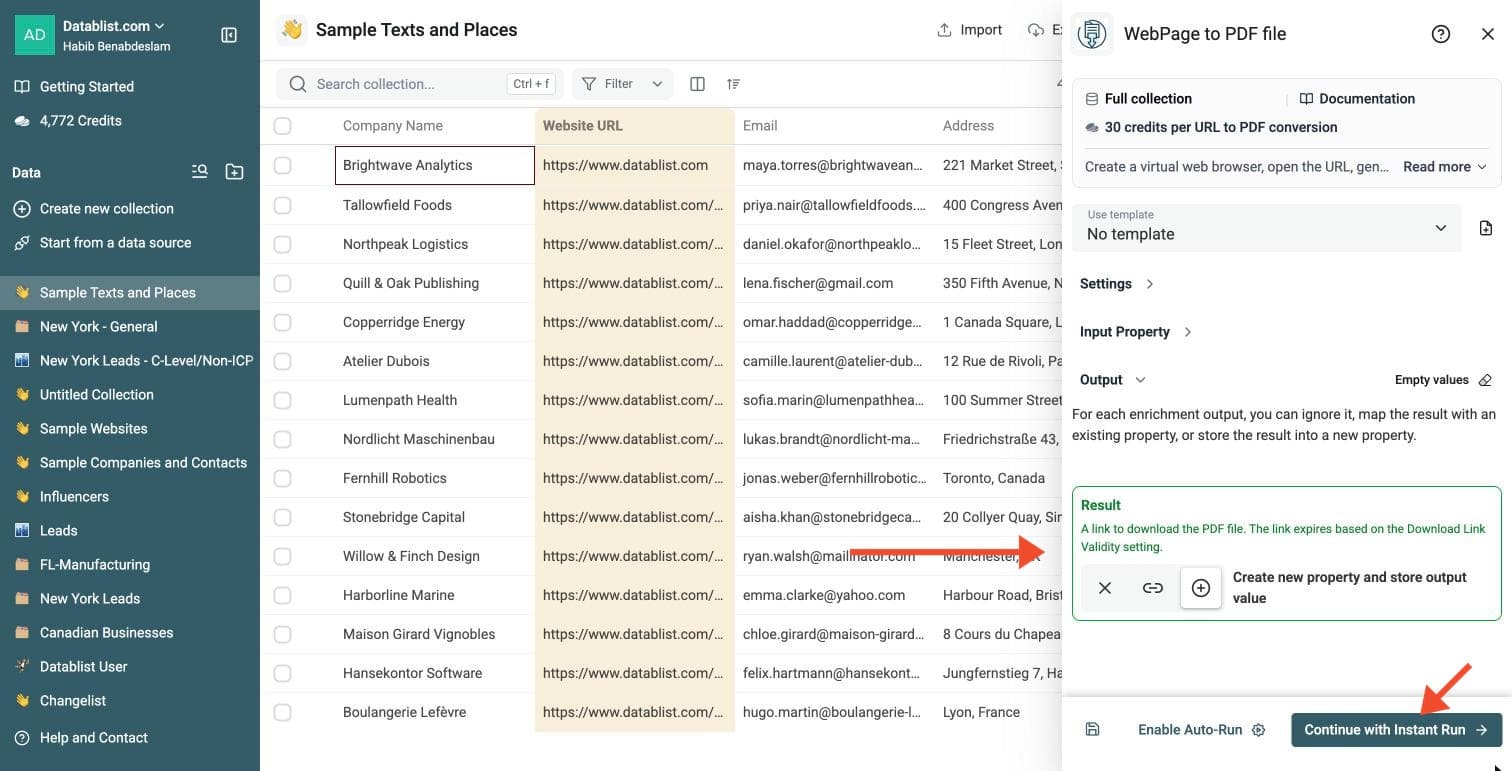Toggle column layout icon next to Filter

pos(698,84)
